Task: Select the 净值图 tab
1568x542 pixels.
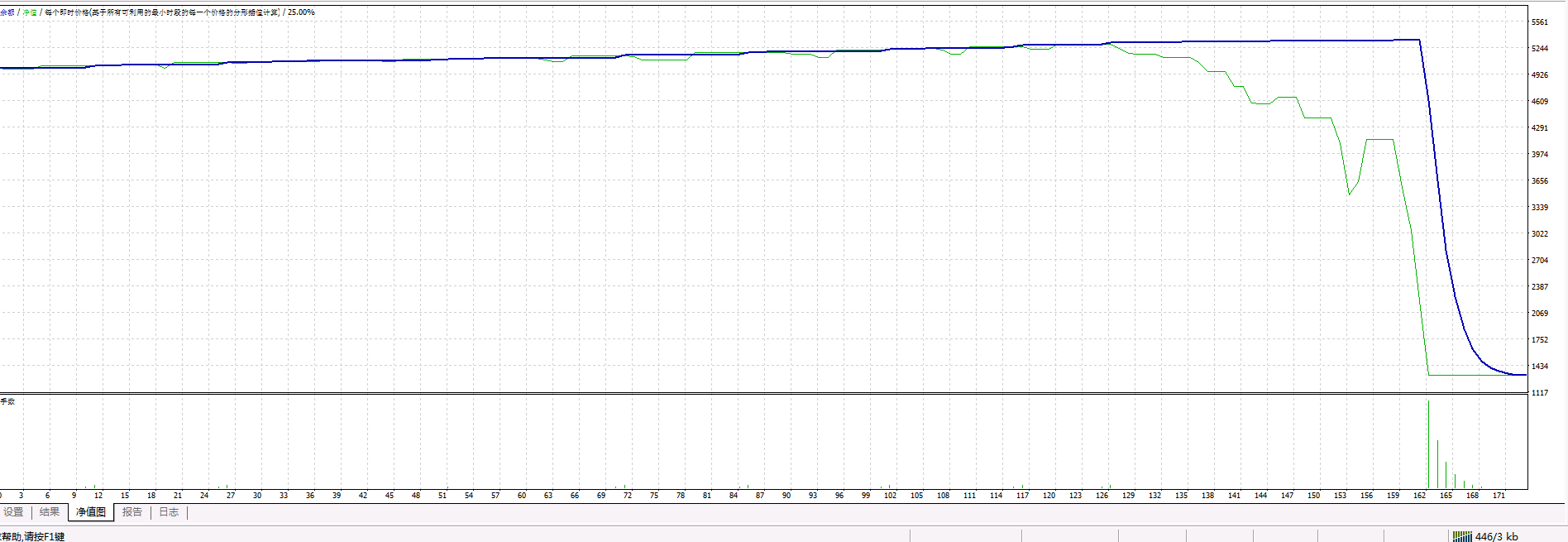Action: tap(91, 512)
